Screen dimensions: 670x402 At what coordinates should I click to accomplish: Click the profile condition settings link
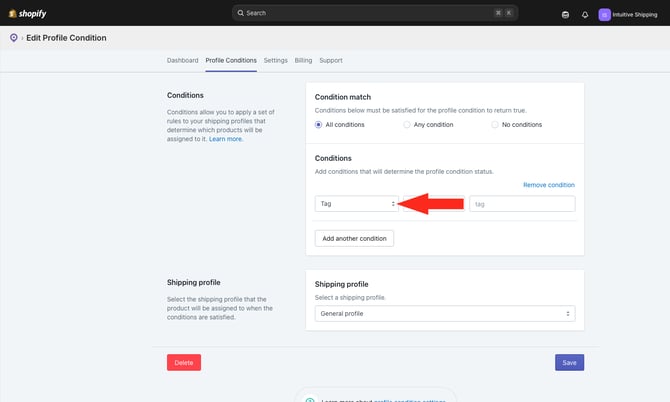[409, 400]
